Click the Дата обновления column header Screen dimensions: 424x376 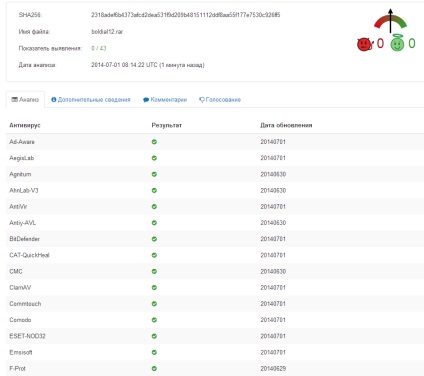click(x=286, y=125)
